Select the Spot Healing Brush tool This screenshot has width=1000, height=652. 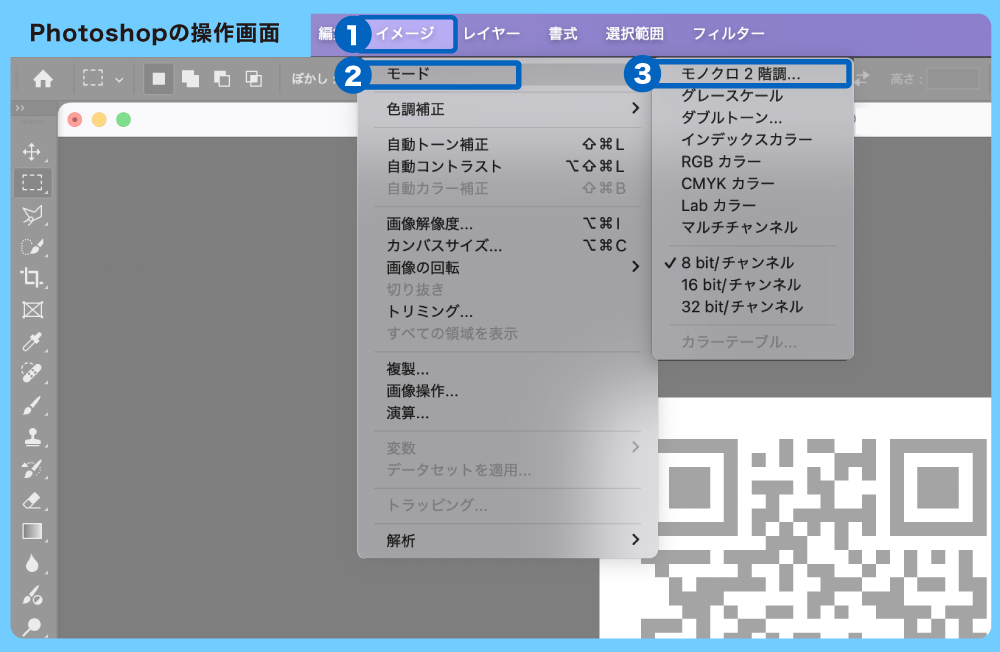click(32, 373)
